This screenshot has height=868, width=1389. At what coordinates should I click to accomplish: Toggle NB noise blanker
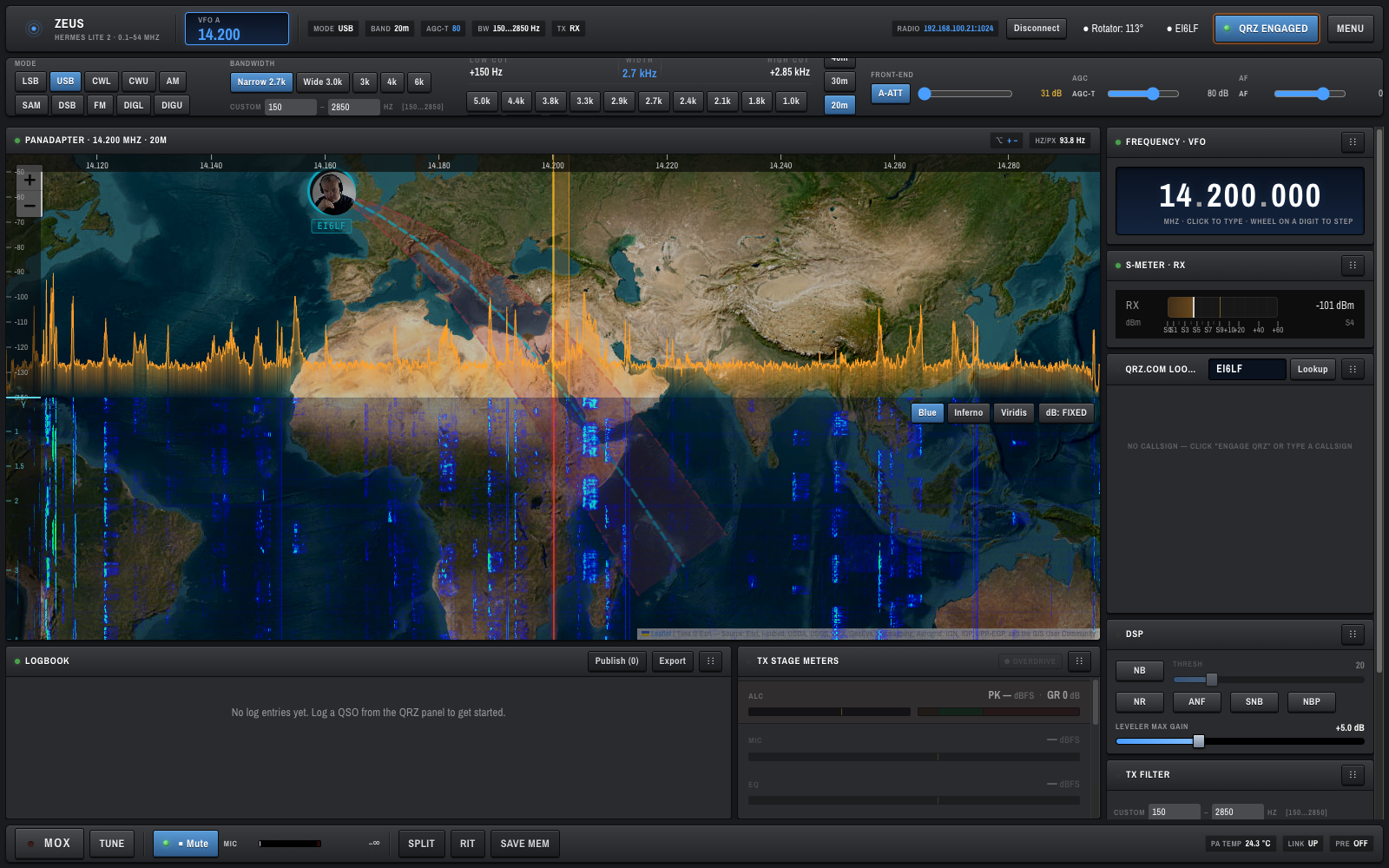(x=1139, y=671)
